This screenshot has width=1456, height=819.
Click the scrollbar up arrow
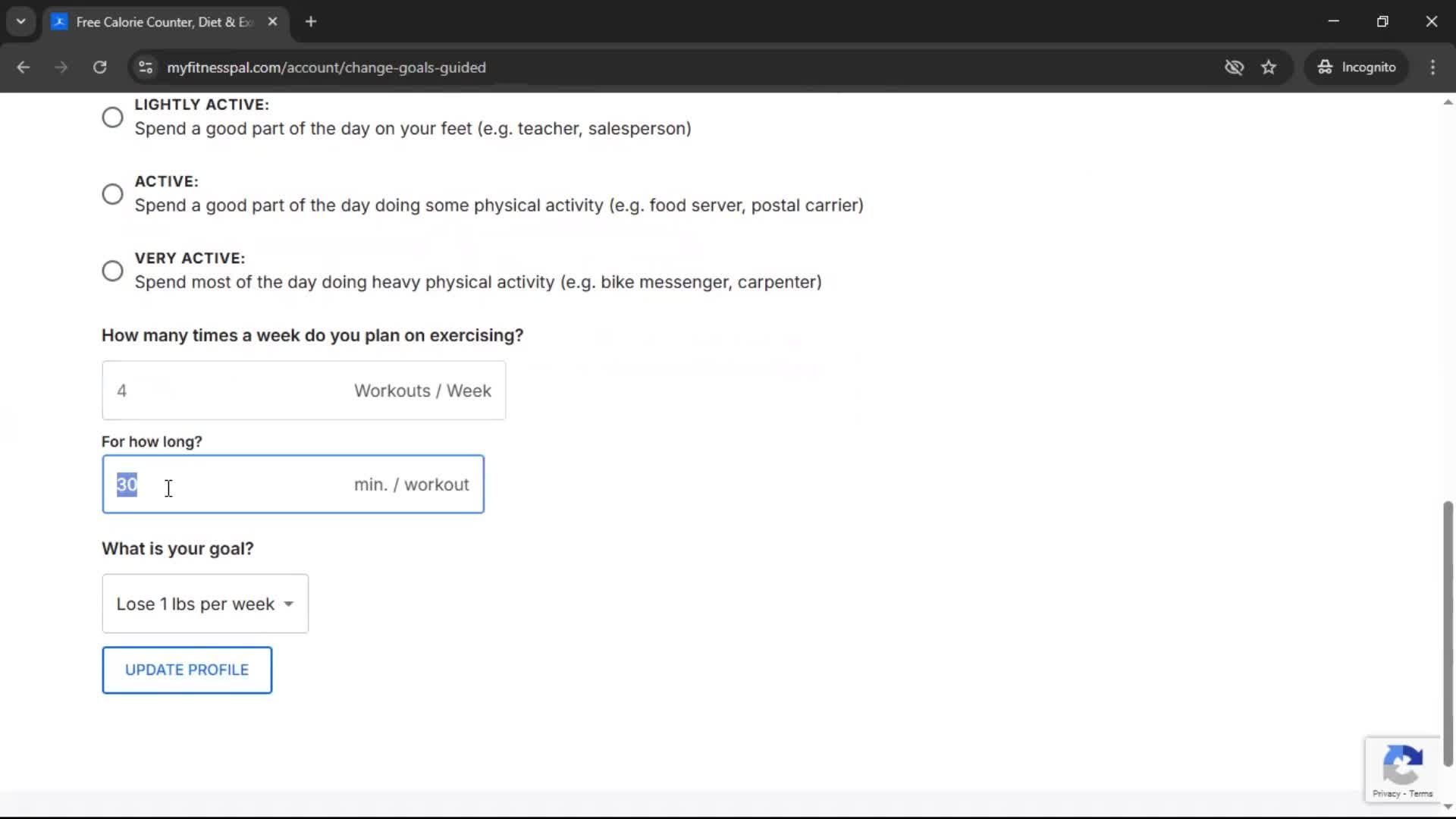coord(1448,102)
